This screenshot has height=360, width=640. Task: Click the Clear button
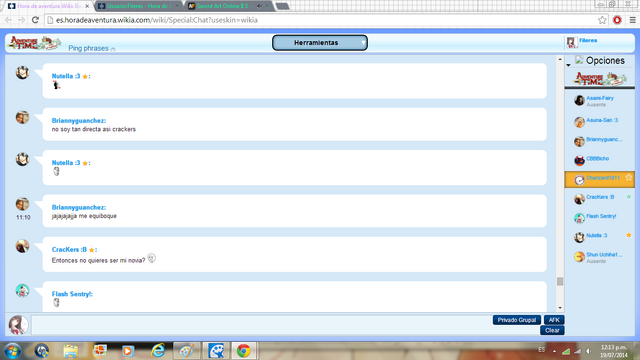[552, 330]
